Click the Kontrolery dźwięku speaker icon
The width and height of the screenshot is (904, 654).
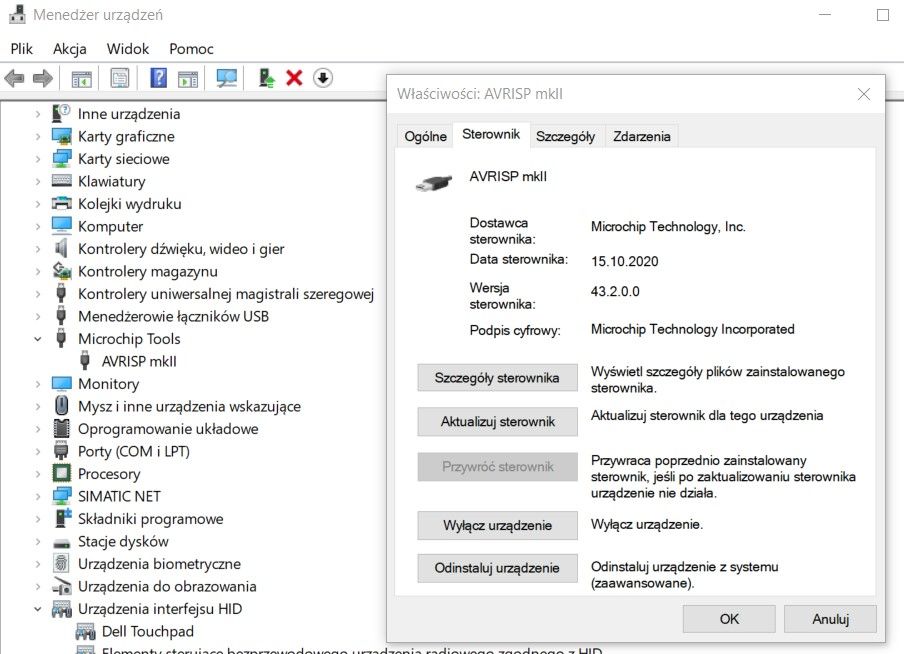(61, 249)
